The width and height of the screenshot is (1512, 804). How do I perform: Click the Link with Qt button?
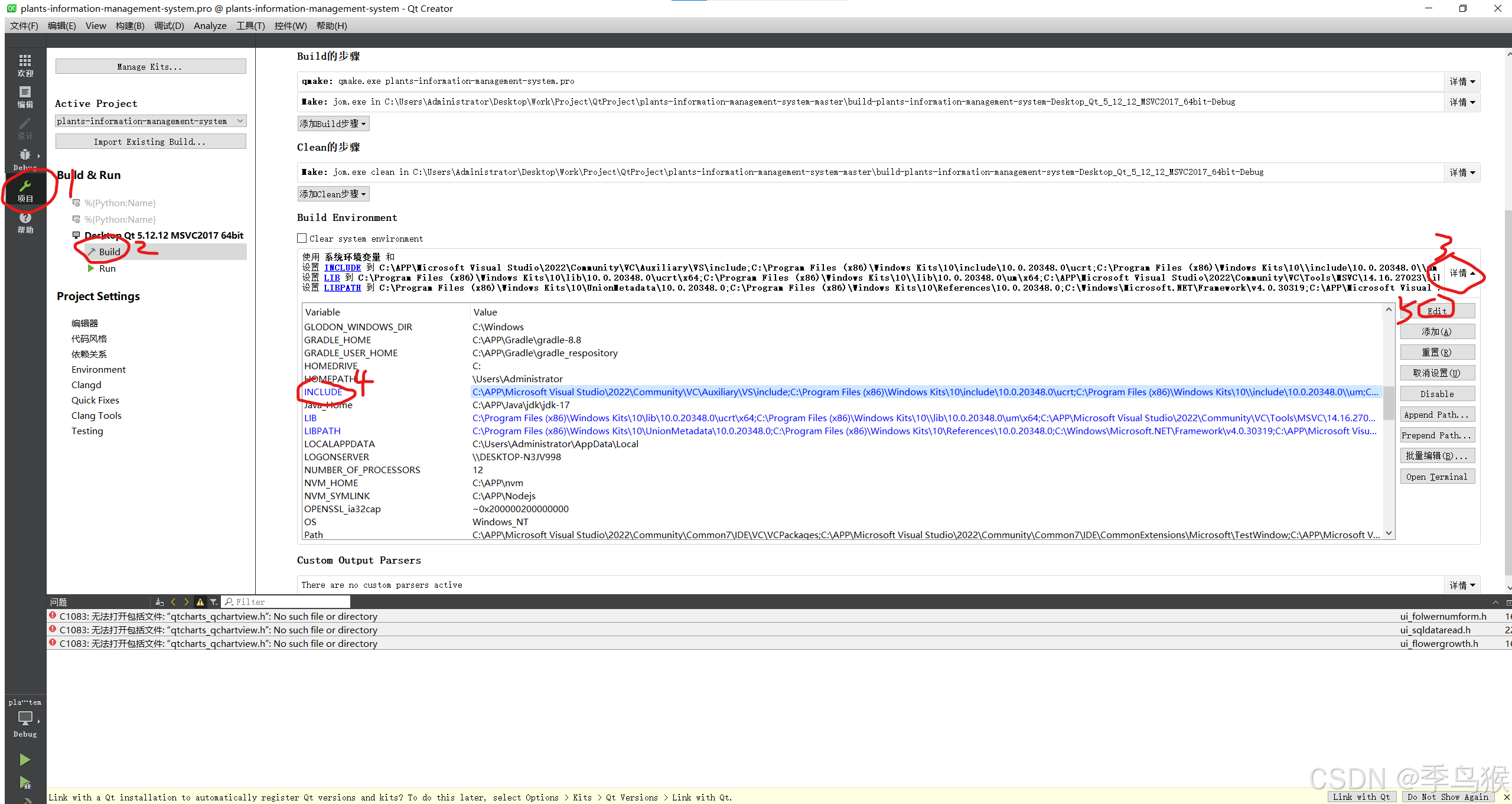(x=1361, y=797)
